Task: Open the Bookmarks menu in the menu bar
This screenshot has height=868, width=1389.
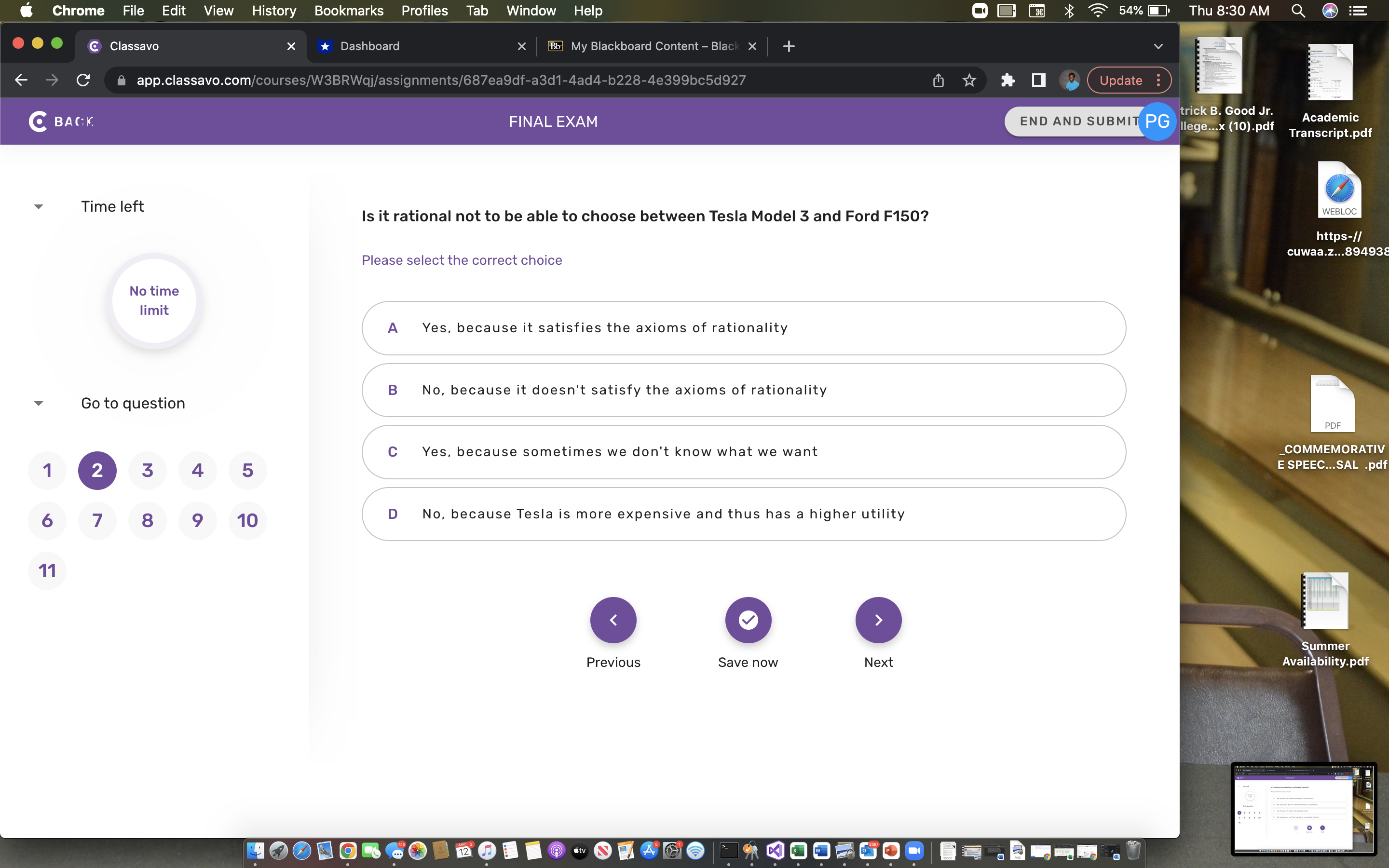Action: point(349,10)
